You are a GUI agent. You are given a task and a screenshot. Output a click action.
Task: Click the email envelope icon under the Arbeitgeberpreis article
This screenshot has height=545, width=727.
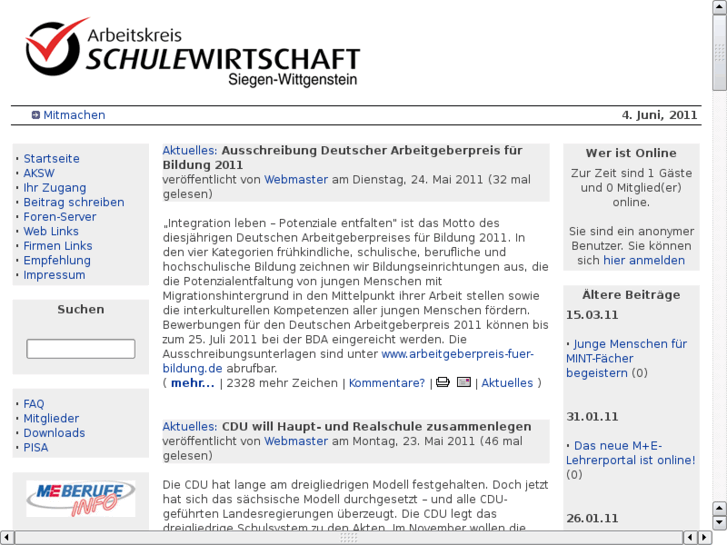pos(464,382)
